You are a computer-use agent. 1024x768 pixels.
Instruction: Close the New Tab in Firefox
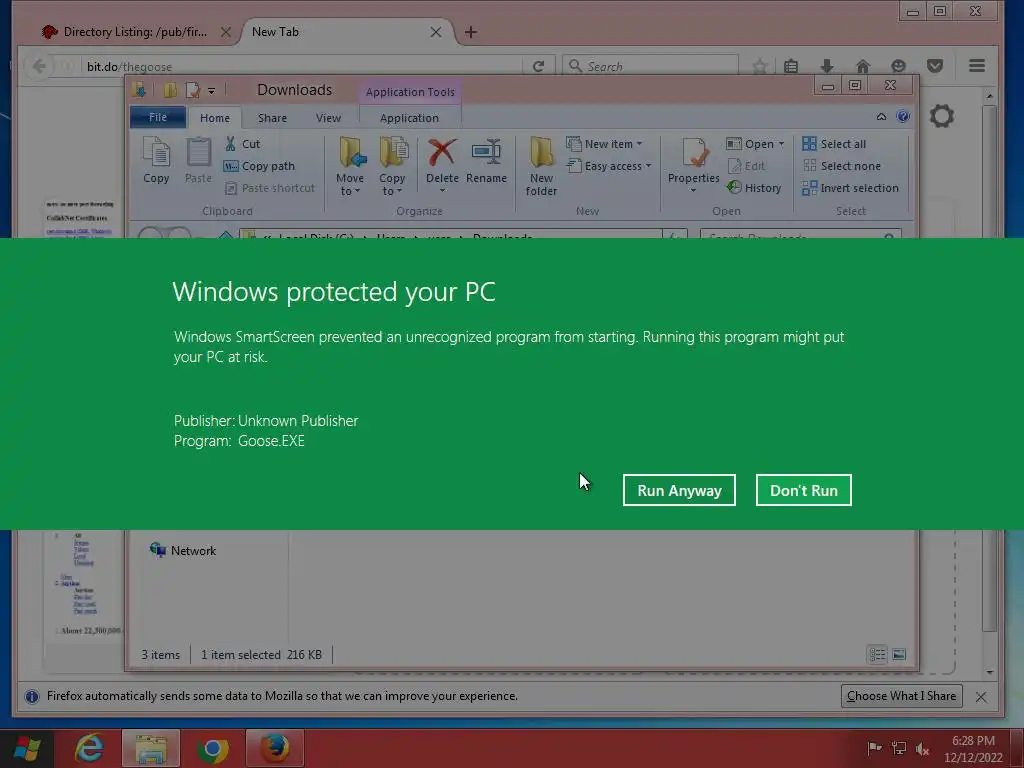point(436,32)
